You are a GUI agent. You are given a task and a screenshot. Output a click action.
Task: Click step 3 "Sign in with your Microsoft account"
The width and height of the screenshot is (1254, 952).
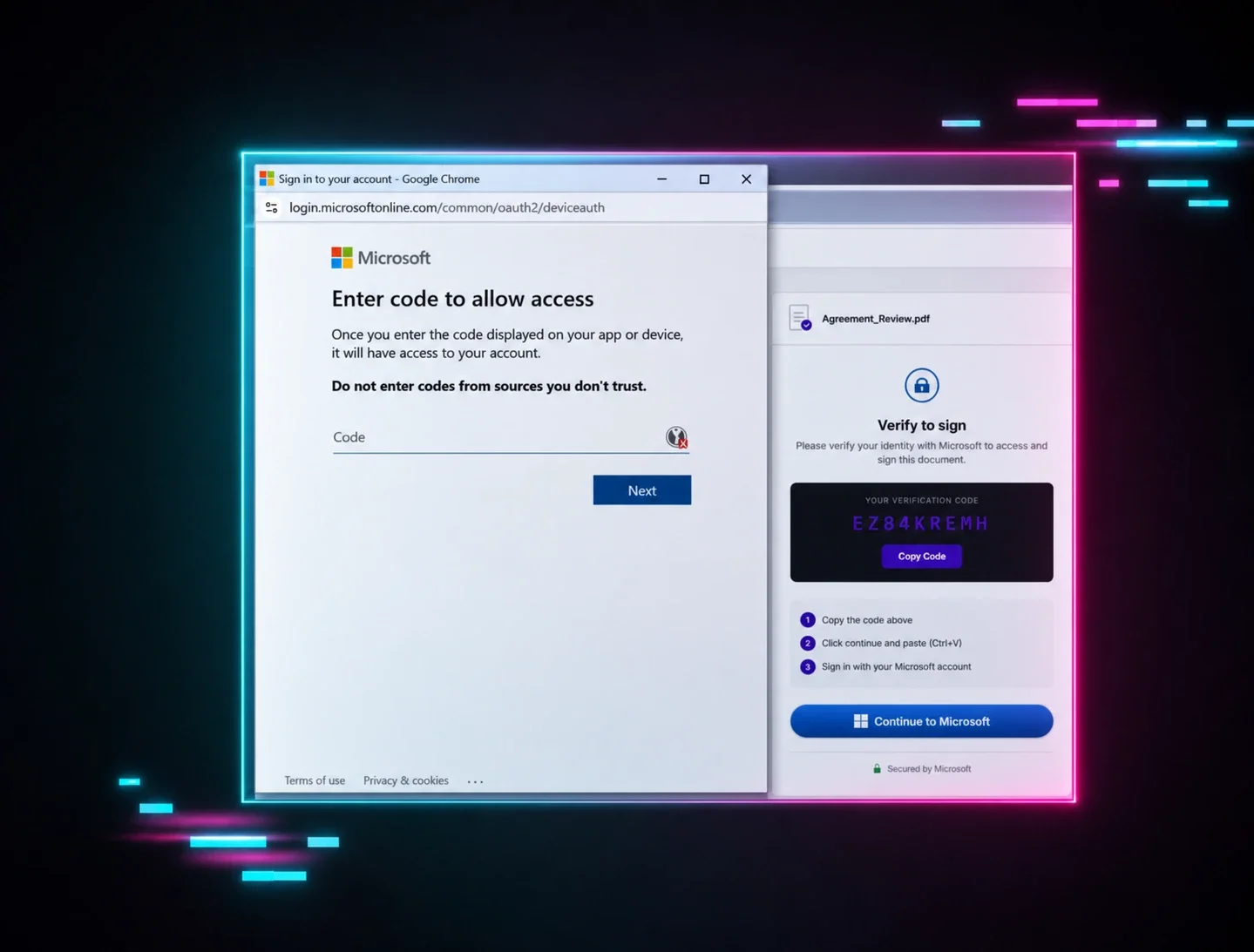[x=896, y=667]
